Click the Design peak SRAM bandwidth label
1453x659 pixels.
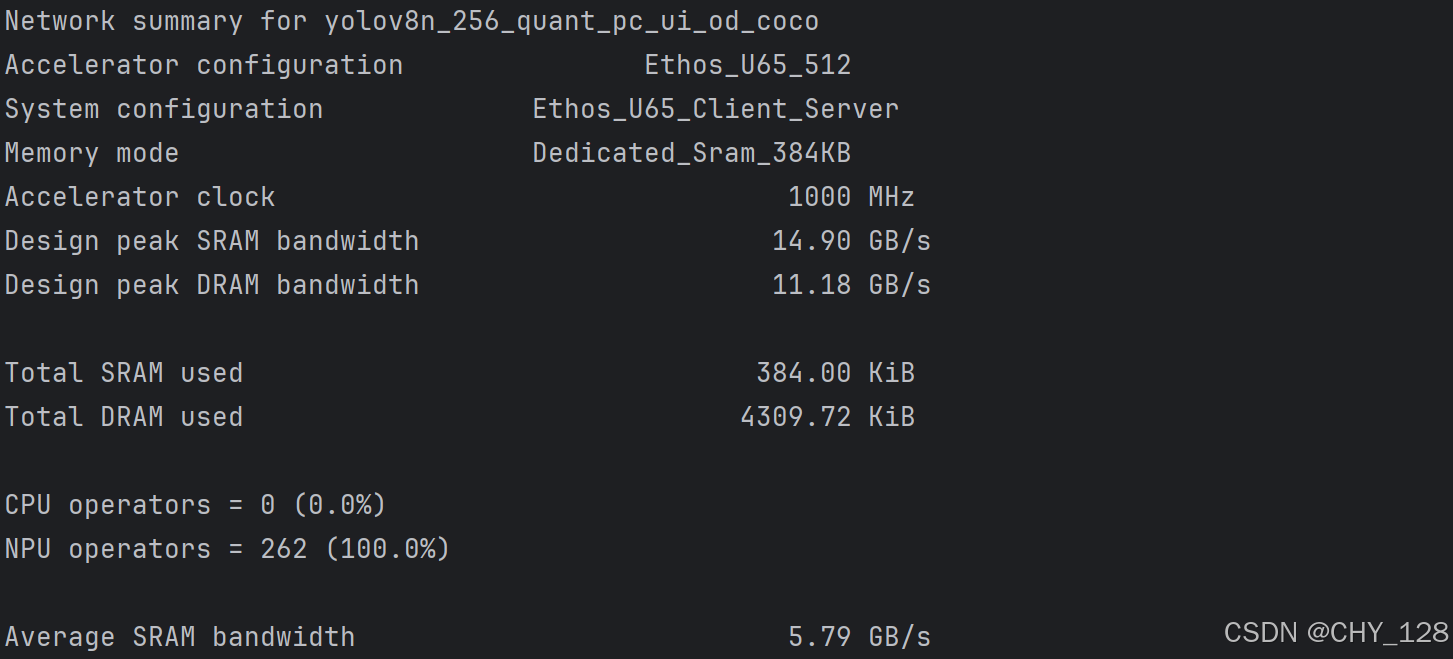pyautogui.click(x=212, y=241)
